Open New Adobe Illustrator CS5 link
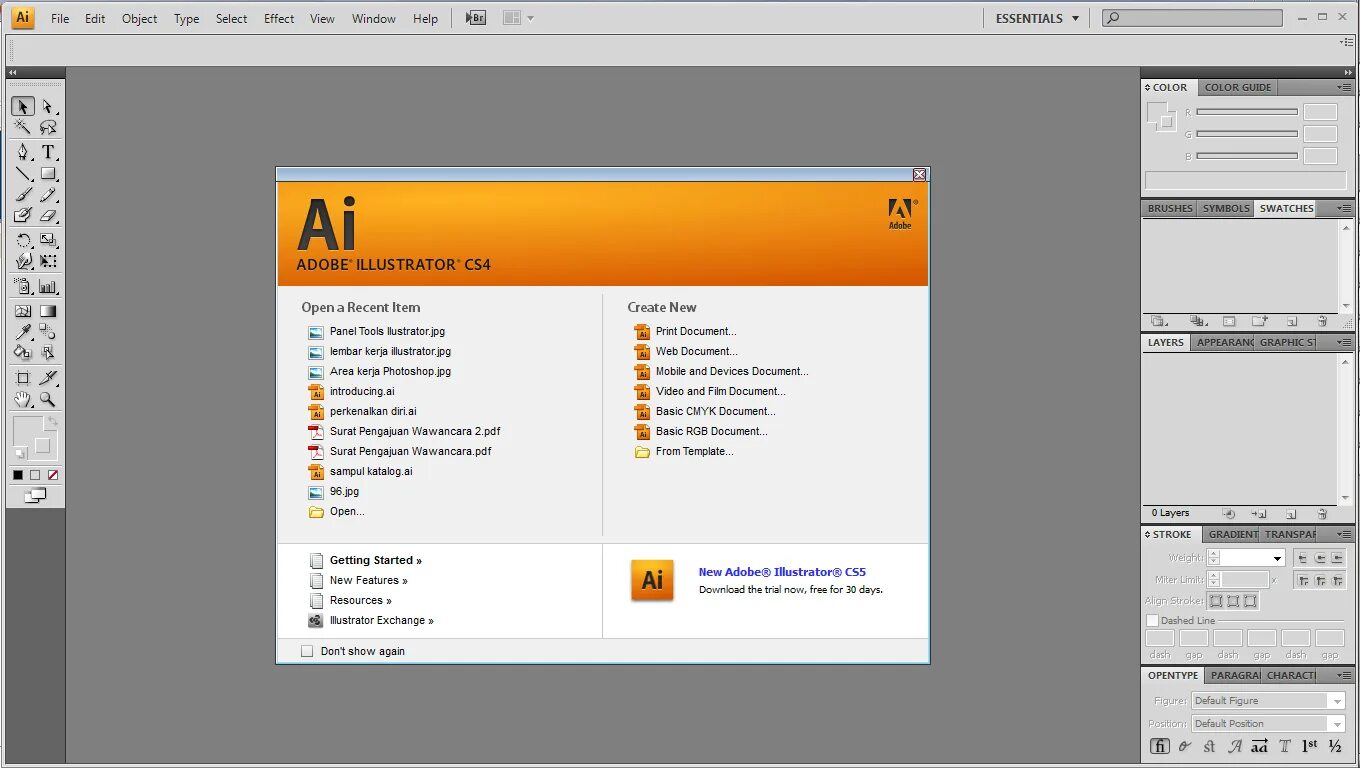This screenshot has height=768, width=1360. click(x=782, y=572)
